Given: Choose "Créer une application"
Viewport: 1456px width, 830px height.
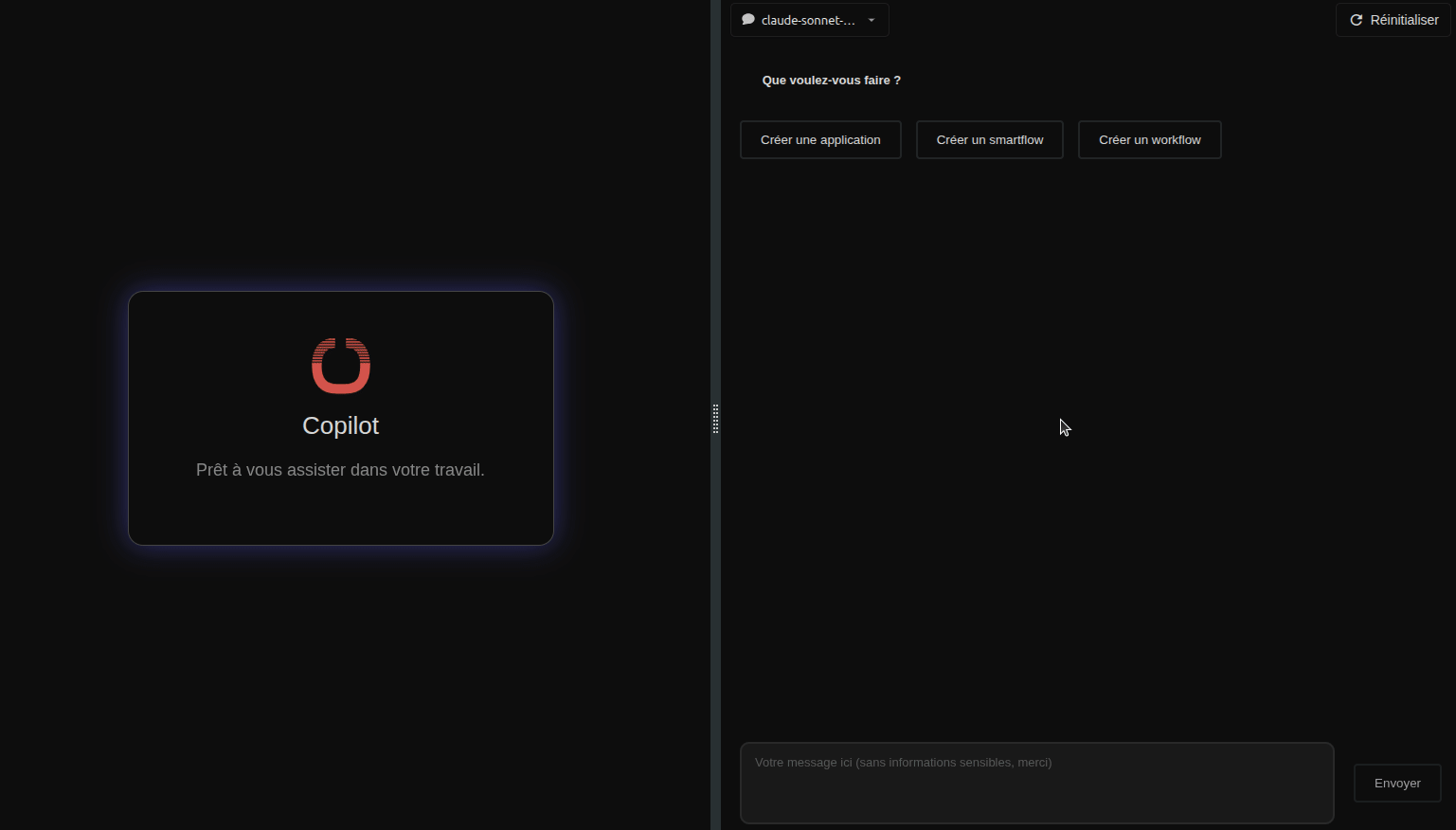Looking at the screenshot, I should point(820,140).
